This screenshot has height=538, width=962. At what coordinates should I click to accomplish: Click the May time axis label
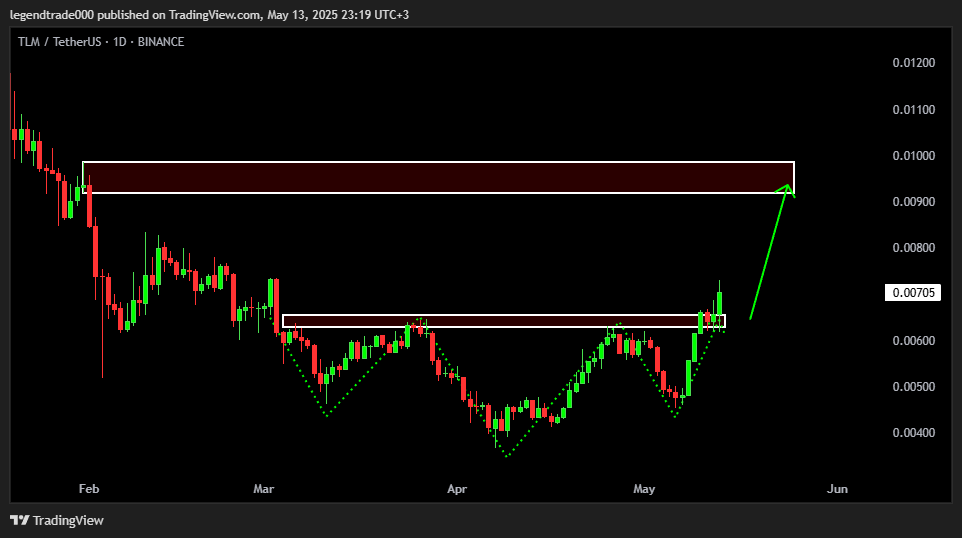click(644, 489)
